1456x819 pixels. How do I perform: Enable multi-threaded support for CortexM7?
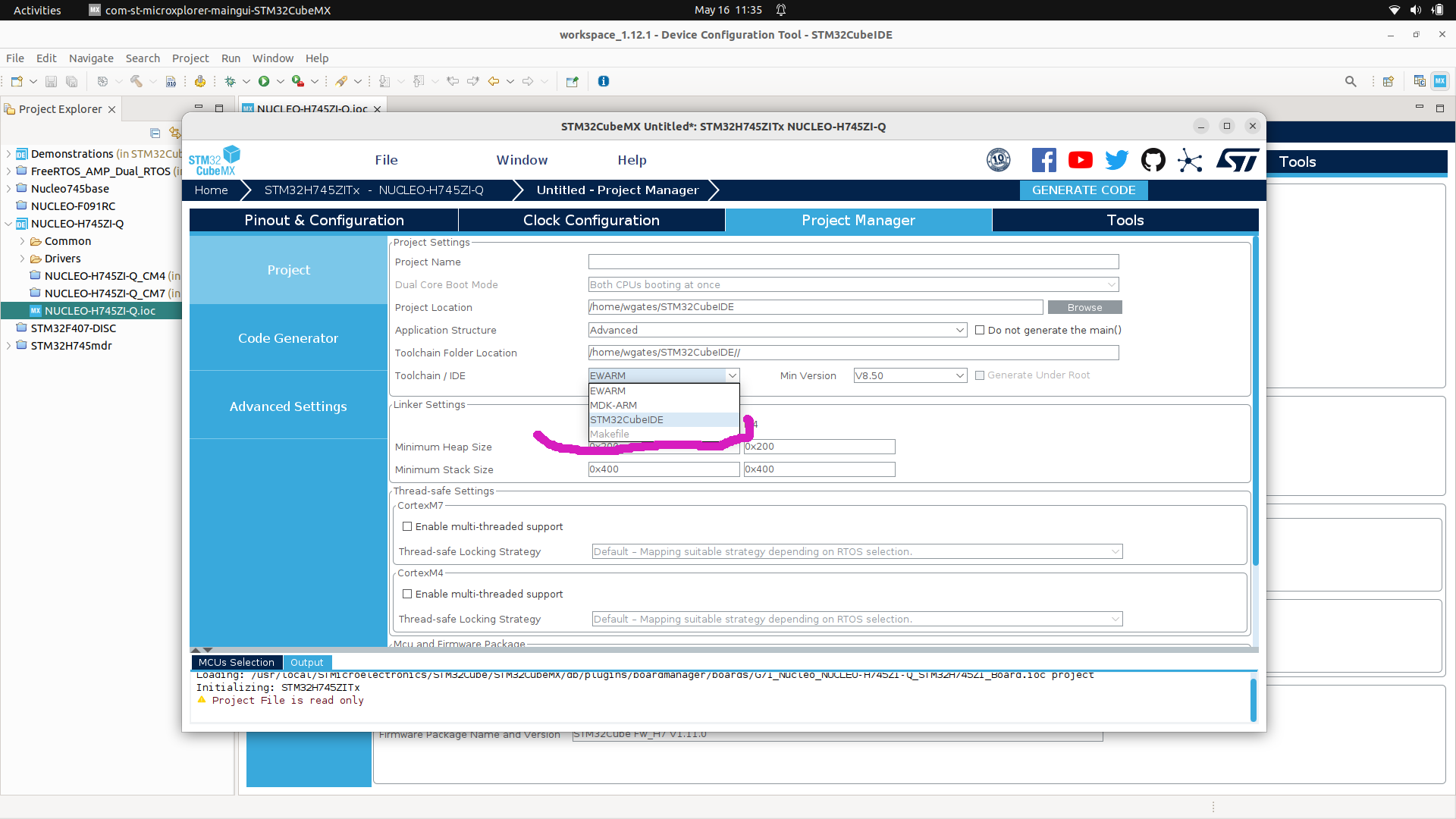[408, 526]
